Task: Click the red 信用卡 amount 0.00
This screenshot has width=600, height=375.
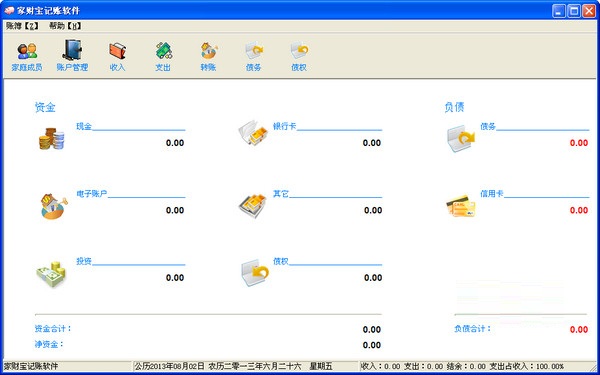Action: (x=579, y=210)
